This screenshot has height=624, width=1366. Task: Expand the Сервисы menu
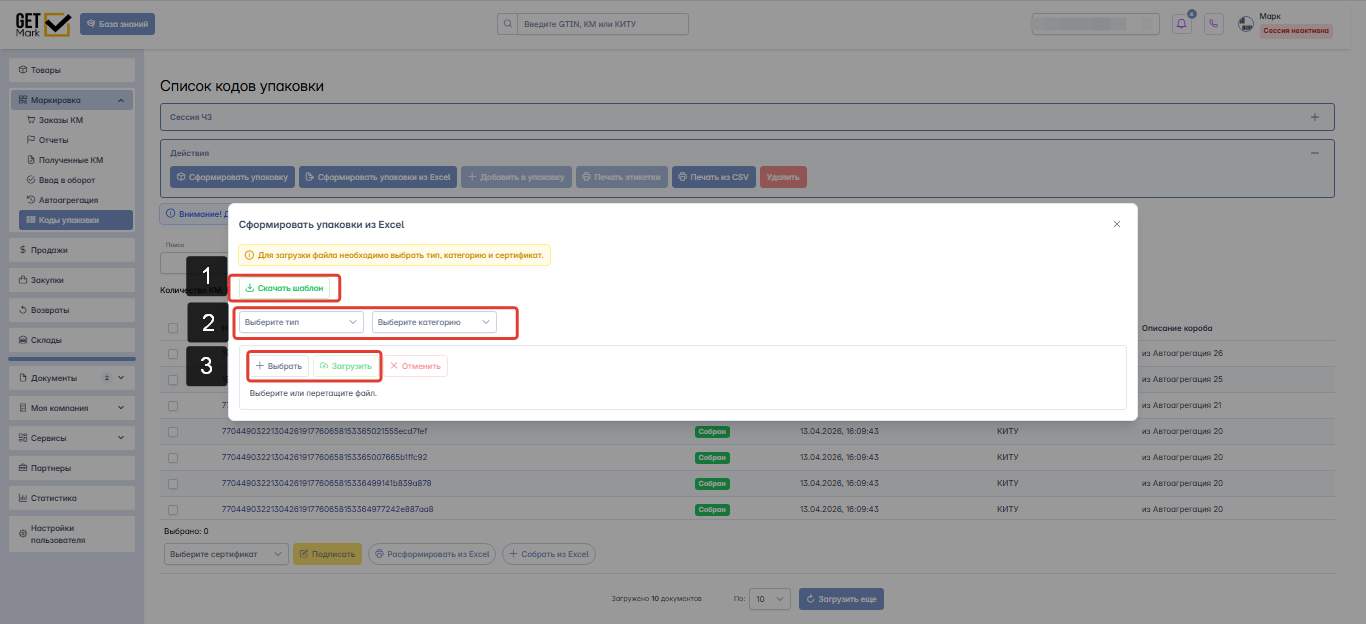point(72,438)
